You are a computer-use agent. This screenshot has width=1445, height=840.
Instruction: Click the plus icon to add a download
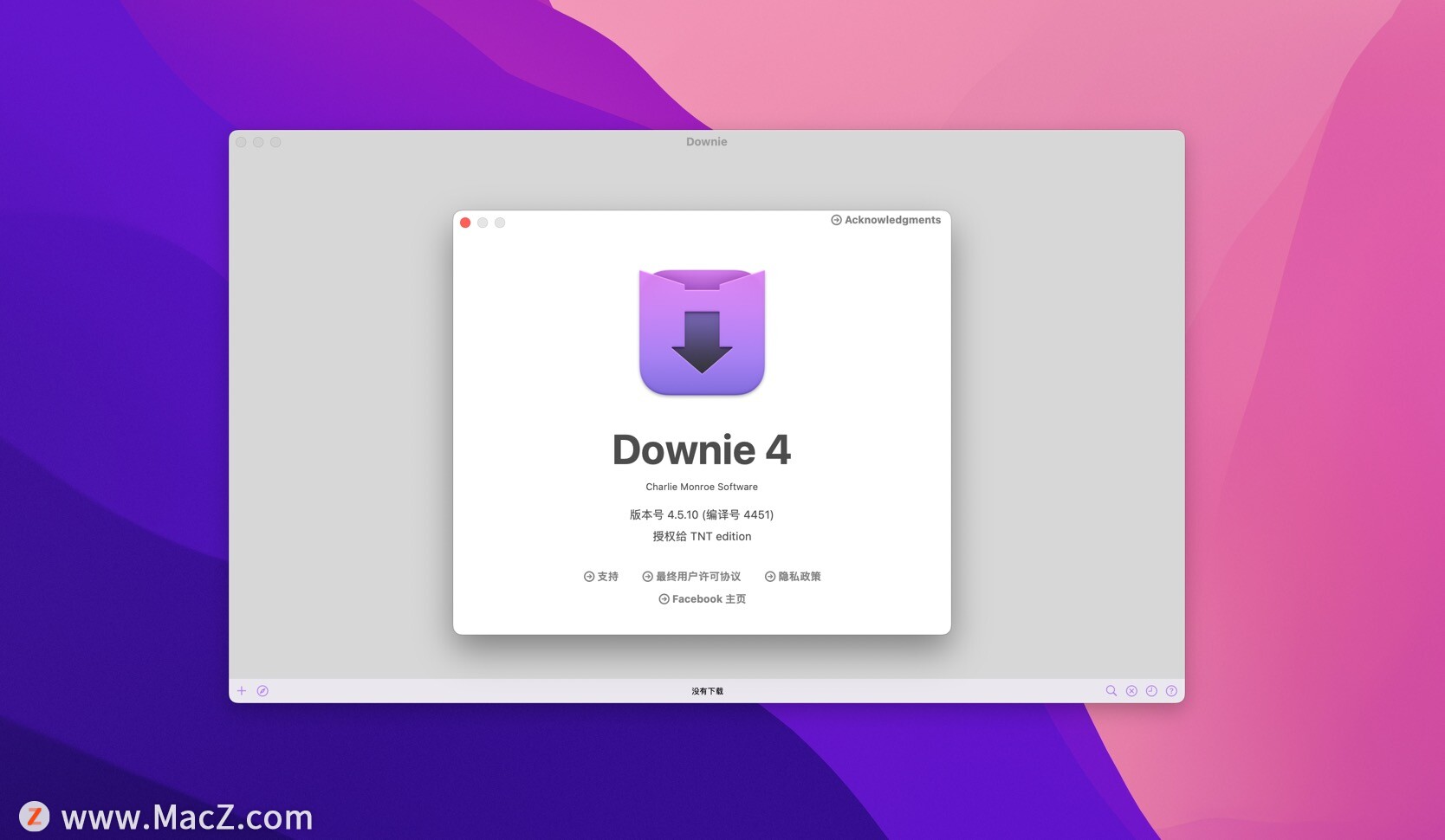tap(242, 691)
